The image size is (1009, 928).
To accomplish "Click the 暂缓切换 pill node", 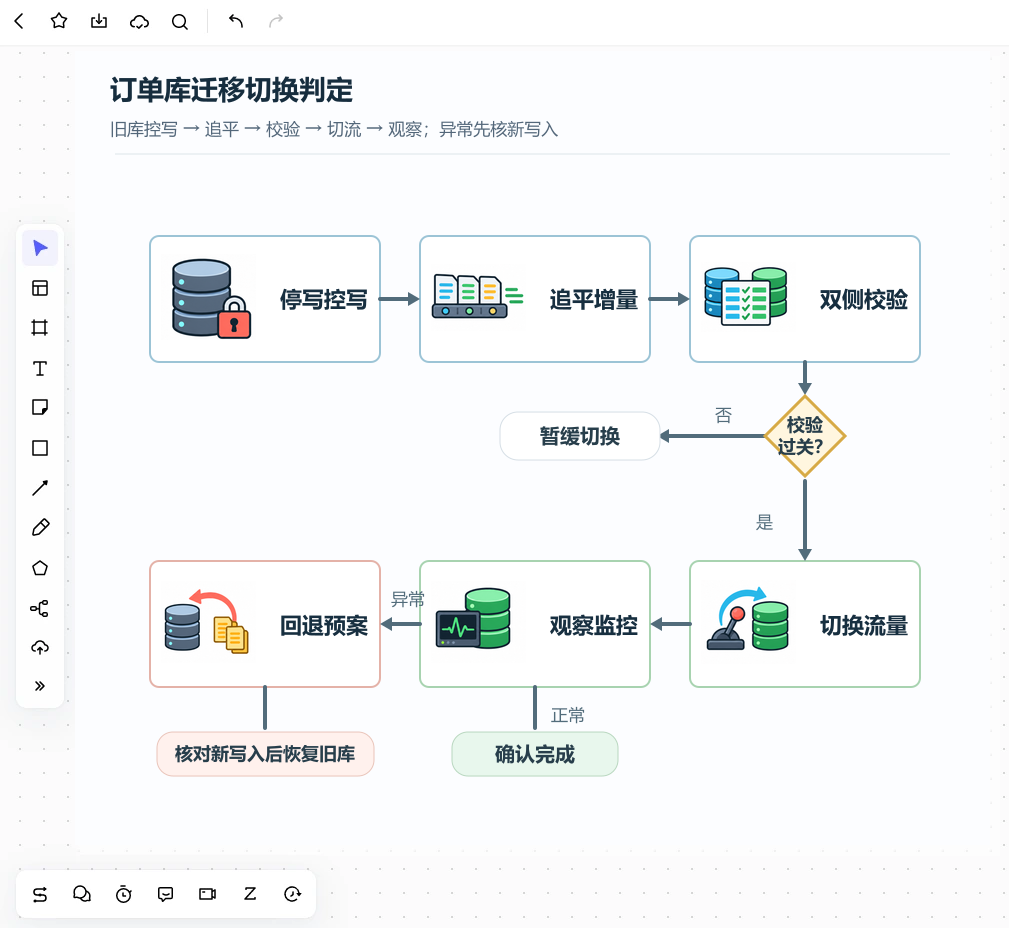I will (x=580, y=436).
